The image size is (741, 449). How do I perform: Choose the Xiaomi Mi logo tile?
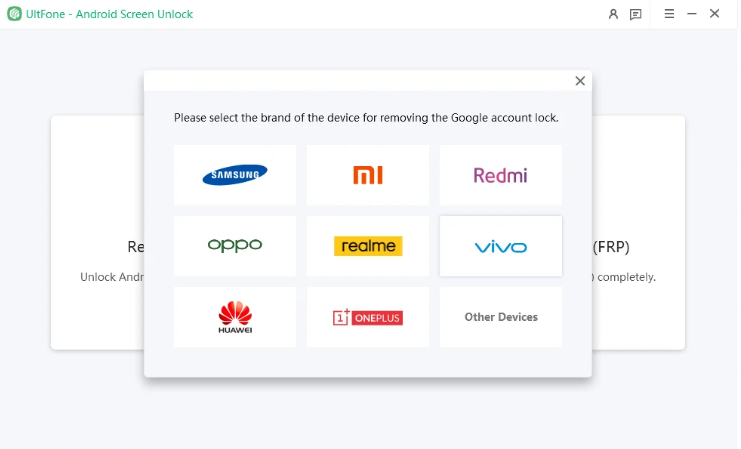[x=368, y=175]
